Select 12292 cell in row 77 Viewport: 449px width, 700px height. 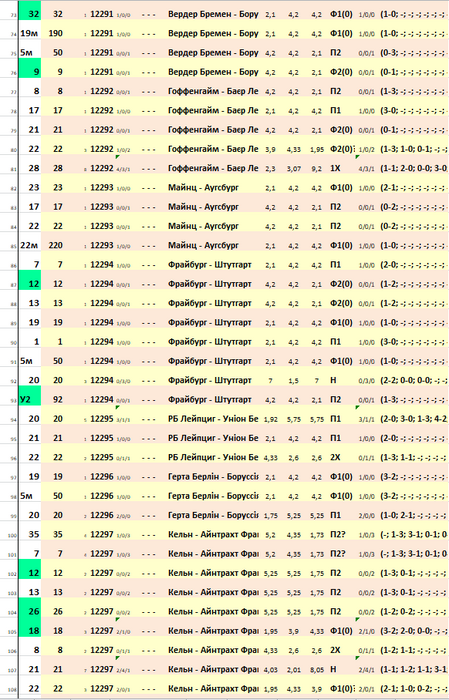point(102,91)
